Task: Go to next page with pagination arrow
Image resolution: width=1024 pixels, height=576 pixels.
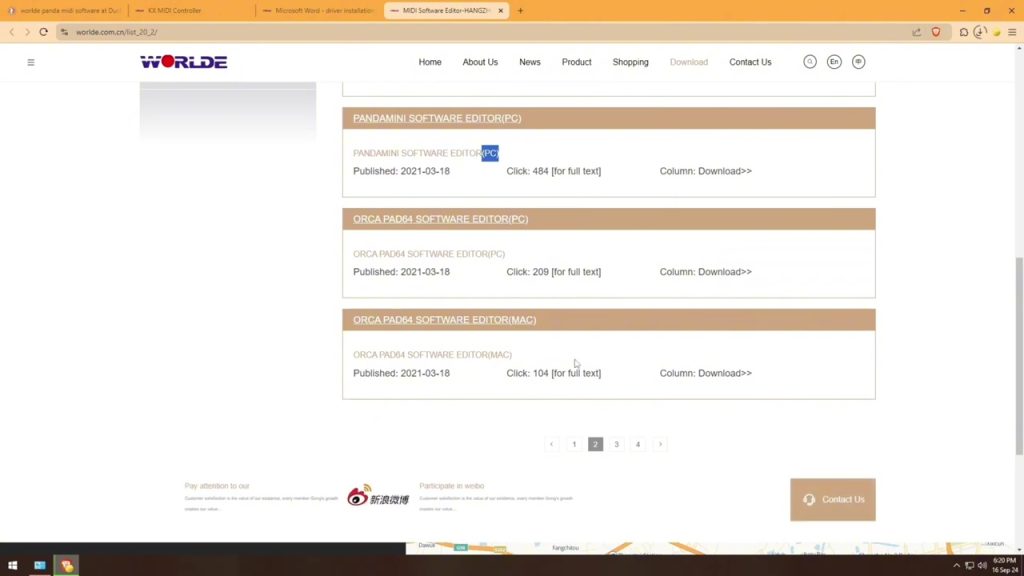Action: point(660,444)
